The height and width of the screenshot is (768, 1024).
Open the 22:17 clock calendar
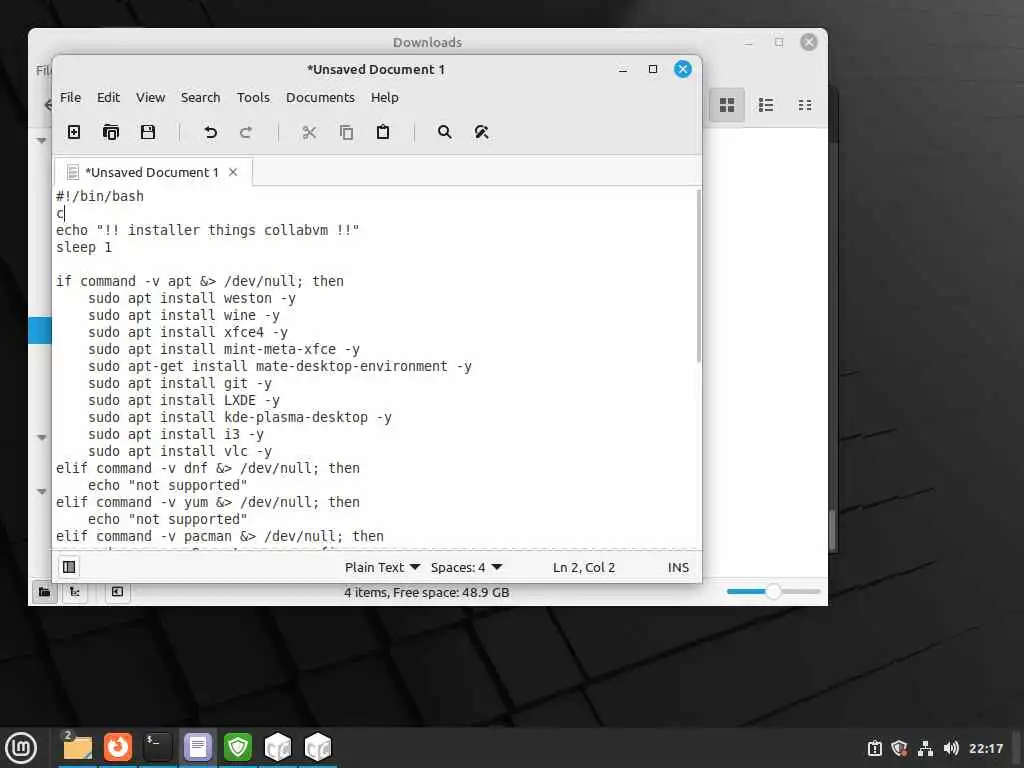985,748
